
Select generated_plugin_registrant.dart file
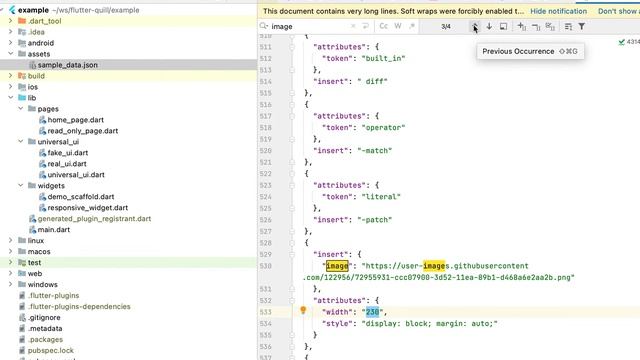click(94, 219)
